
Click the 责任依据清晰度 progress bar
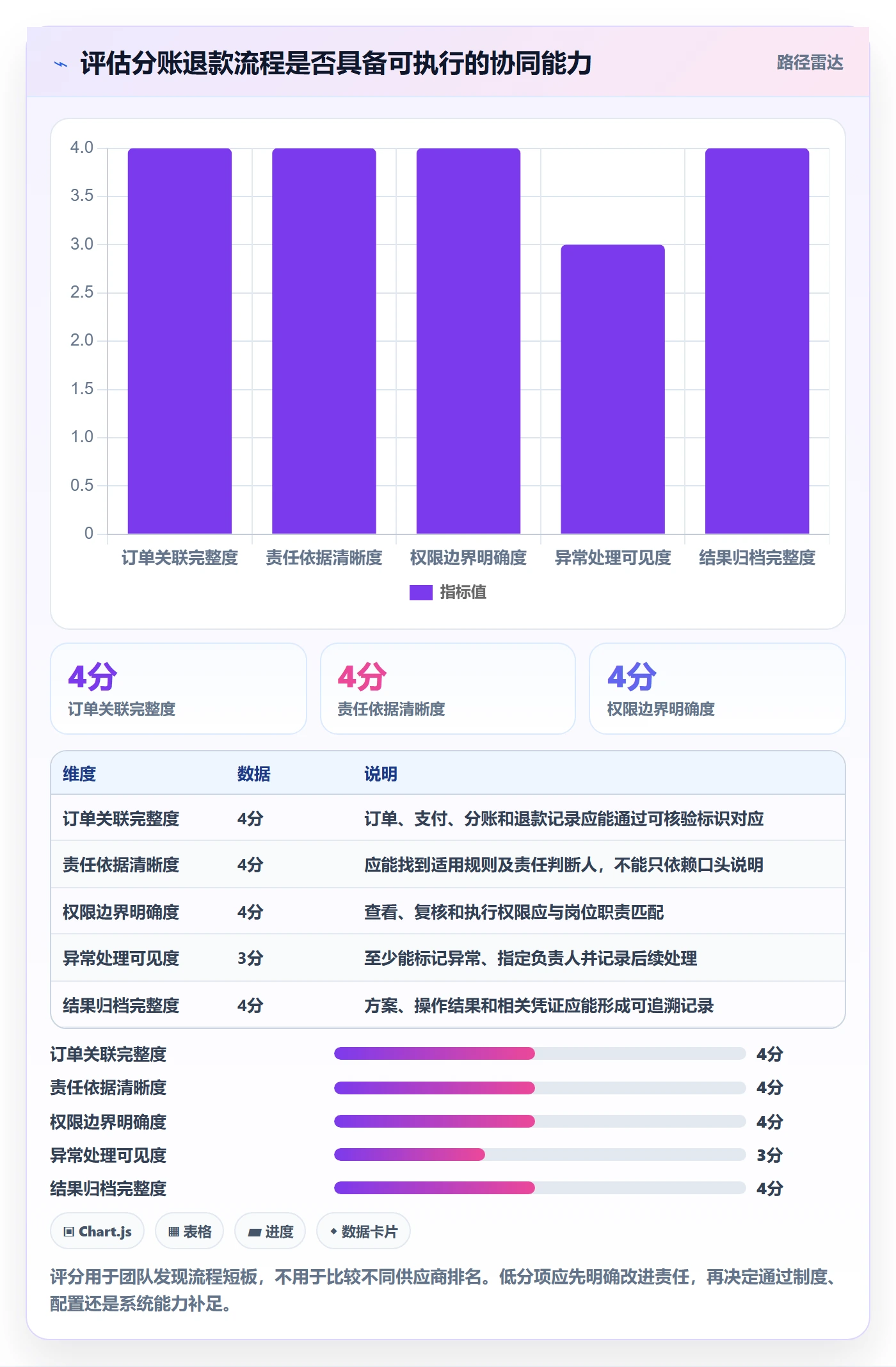tap(540, 1087)
